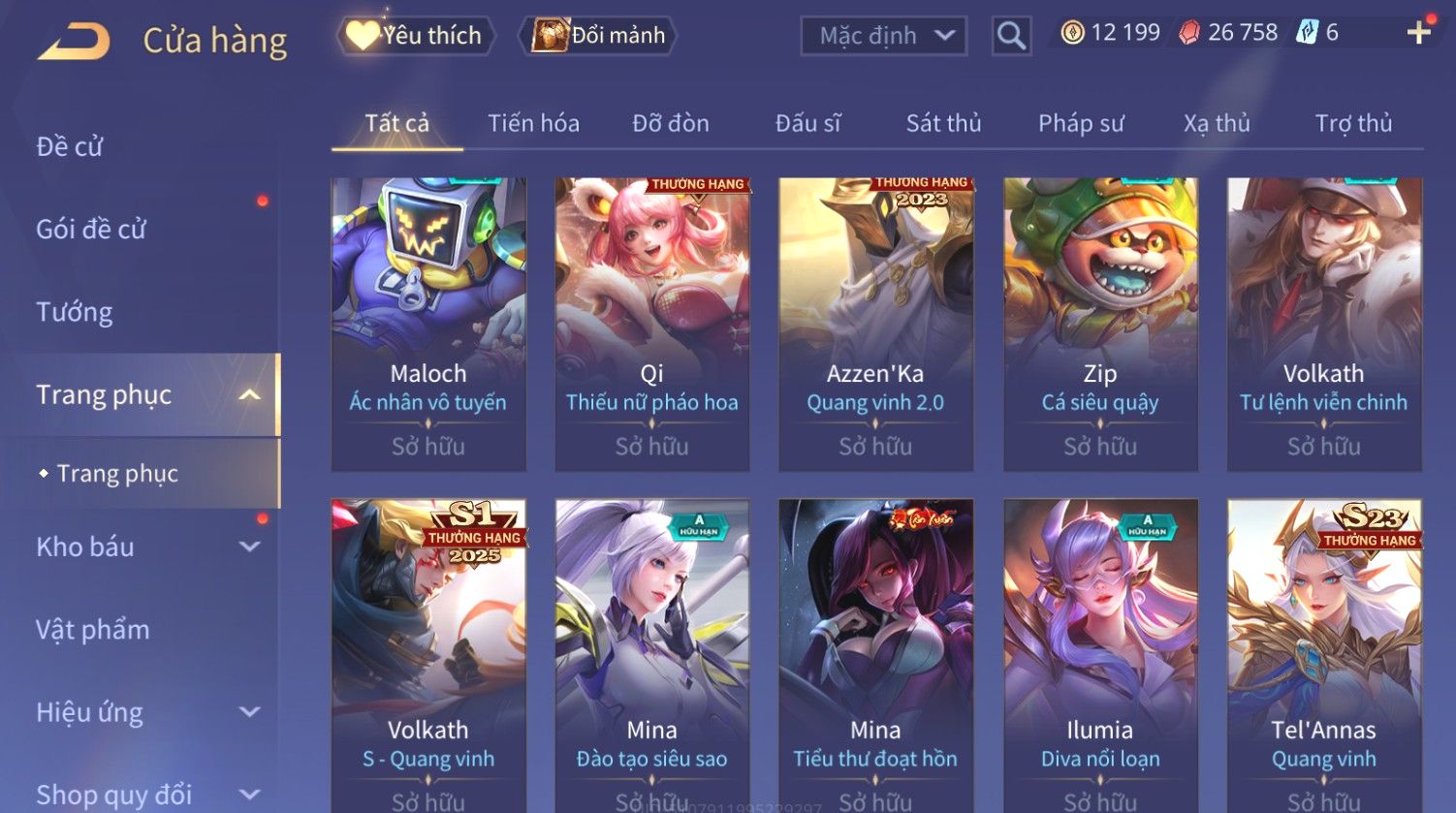Switch to the Tiến hóa tab
The height and width of the screenshot is (813, 1456).
click(533, 123)
